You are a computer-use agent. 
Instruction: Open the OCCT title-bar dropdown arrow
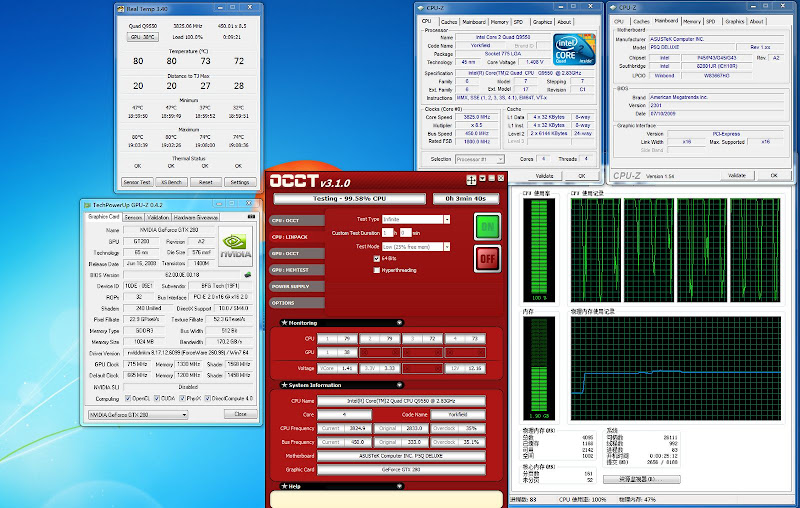click(482, 178)
